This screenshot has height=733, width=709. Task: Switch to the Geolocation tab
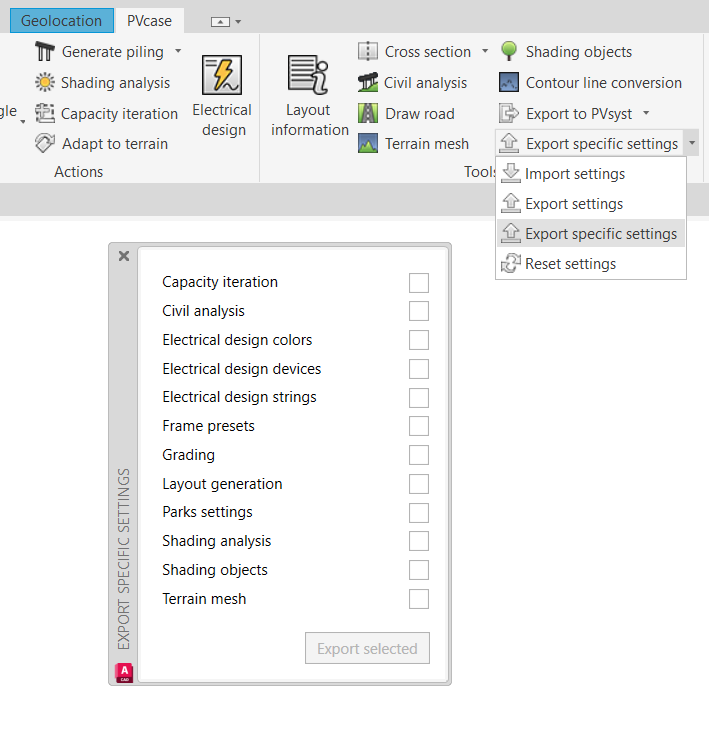tap(61, 20)
